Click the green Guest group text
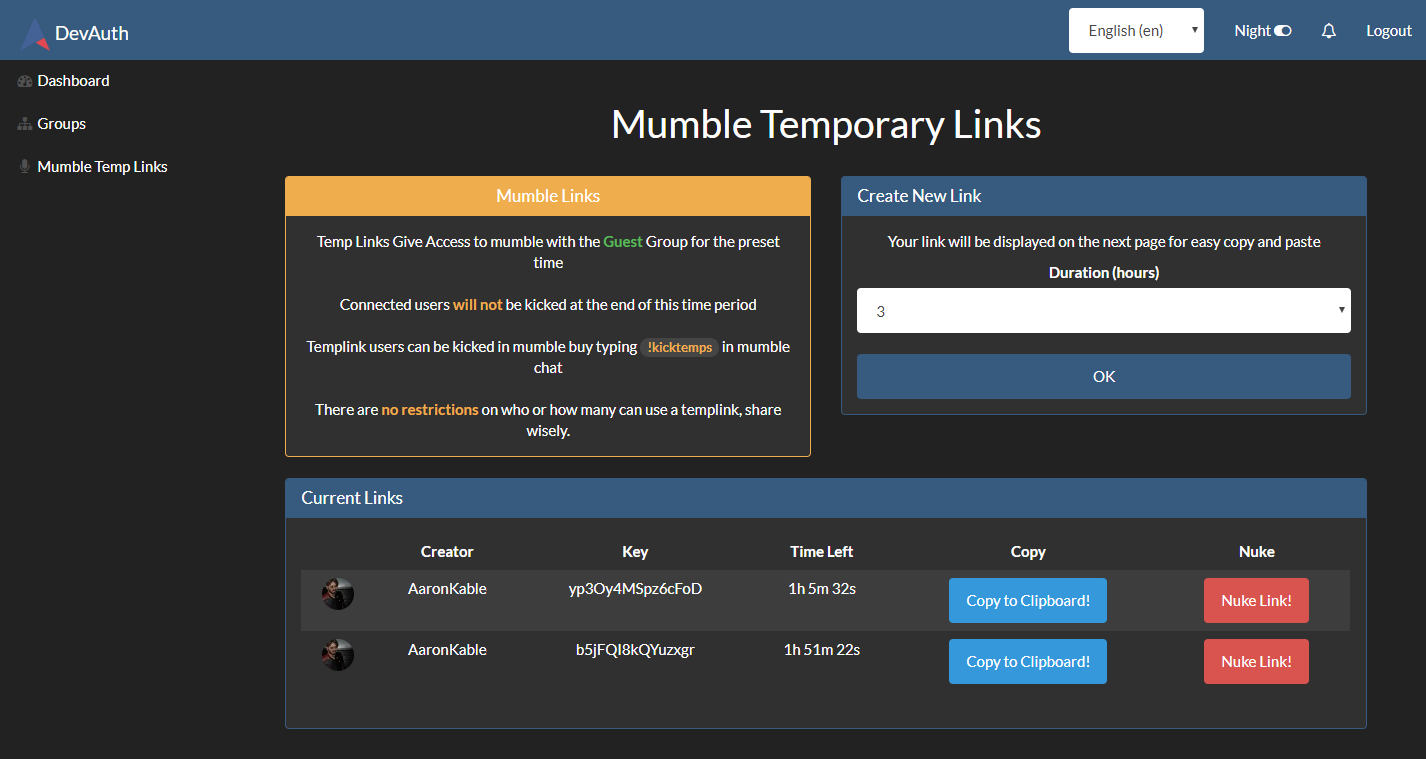Image resolution: width=1426 pixels, height=759 pixels. point(623,242)
